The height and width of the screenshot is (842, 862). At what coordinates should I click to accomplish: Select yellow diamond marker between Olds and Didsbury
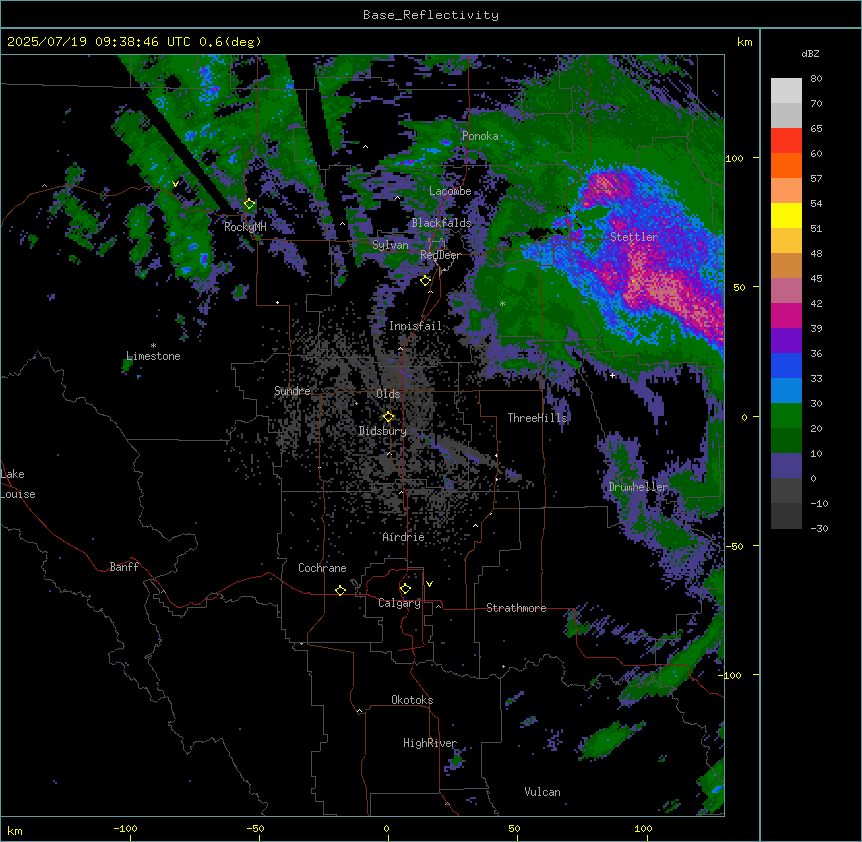click(x=388, y=417)
